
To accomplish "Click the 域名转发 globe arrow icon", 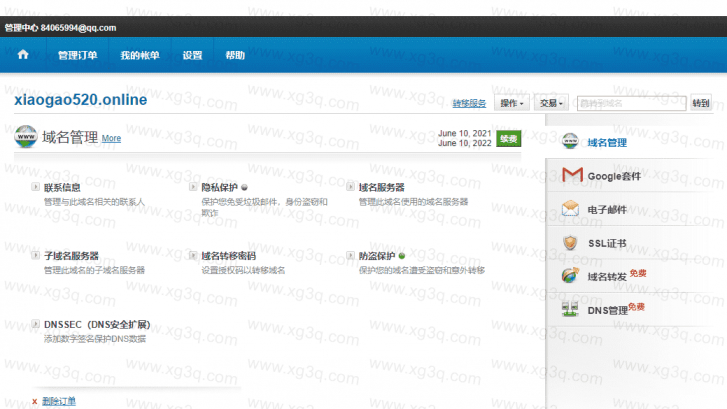I will click(x=570, y=275).
